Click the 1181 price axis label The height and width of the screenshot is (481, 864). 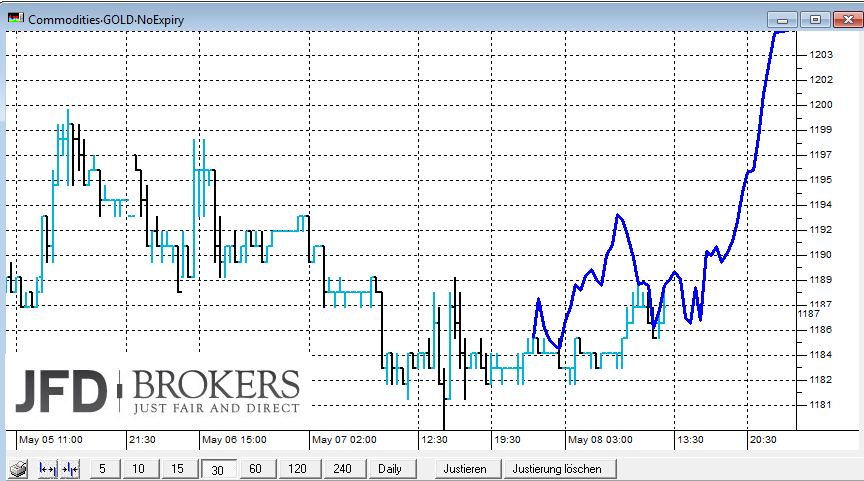click(x=821, y=404)
